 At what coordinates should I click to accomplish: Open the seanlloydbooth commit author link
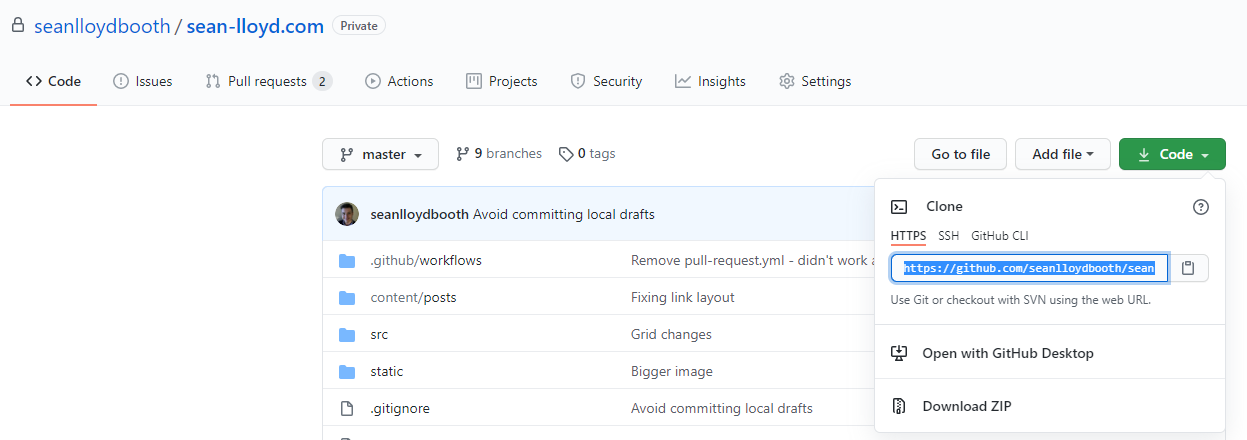tap(419, 214)
